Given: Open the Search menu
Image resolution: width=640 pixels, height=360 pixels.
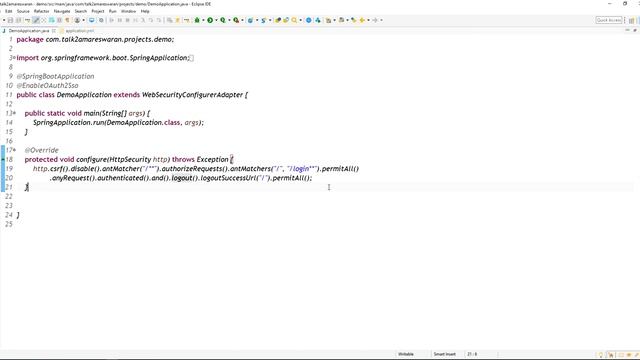Looking at the screenshot, I should [81, 11].
